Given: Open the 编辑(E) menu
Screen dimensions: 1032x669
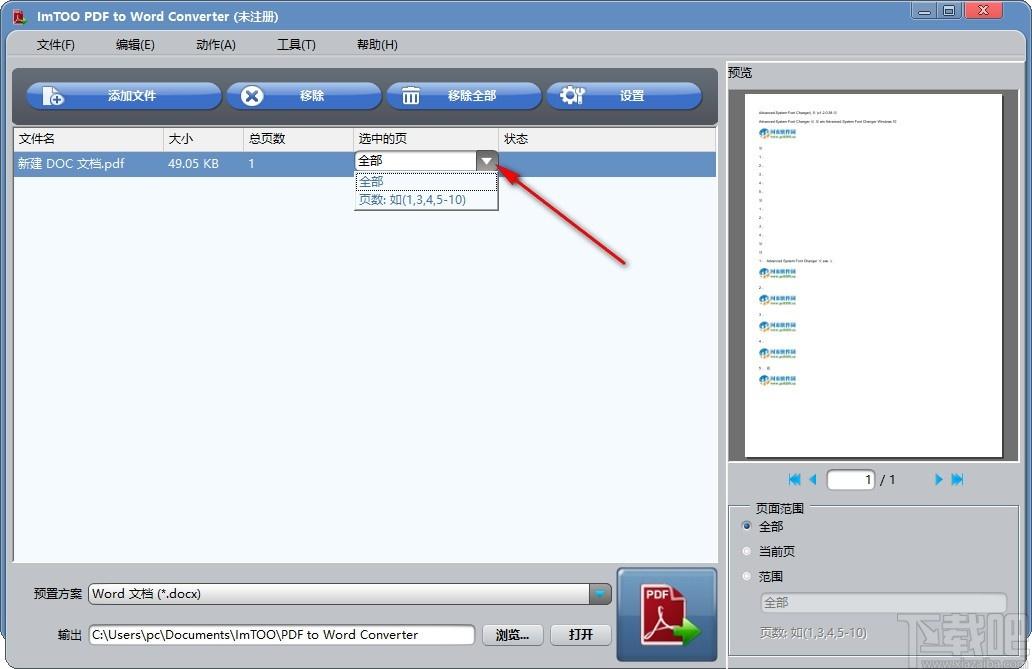Looking at the screenshot, I should pyautogui.click(x=135, y=45).
